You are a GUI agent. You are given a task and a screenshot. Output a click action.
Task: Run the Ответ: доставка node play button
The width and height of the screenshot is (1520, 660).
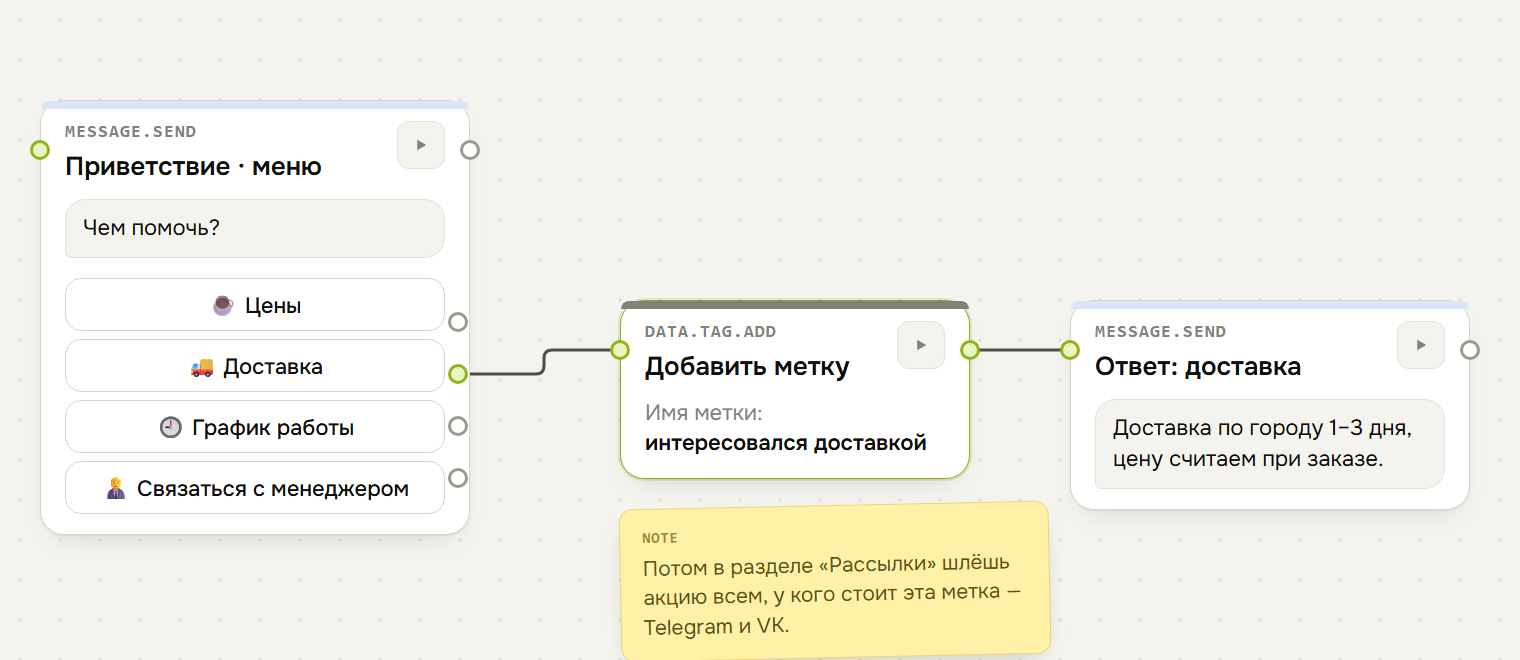pos(1421,345)
